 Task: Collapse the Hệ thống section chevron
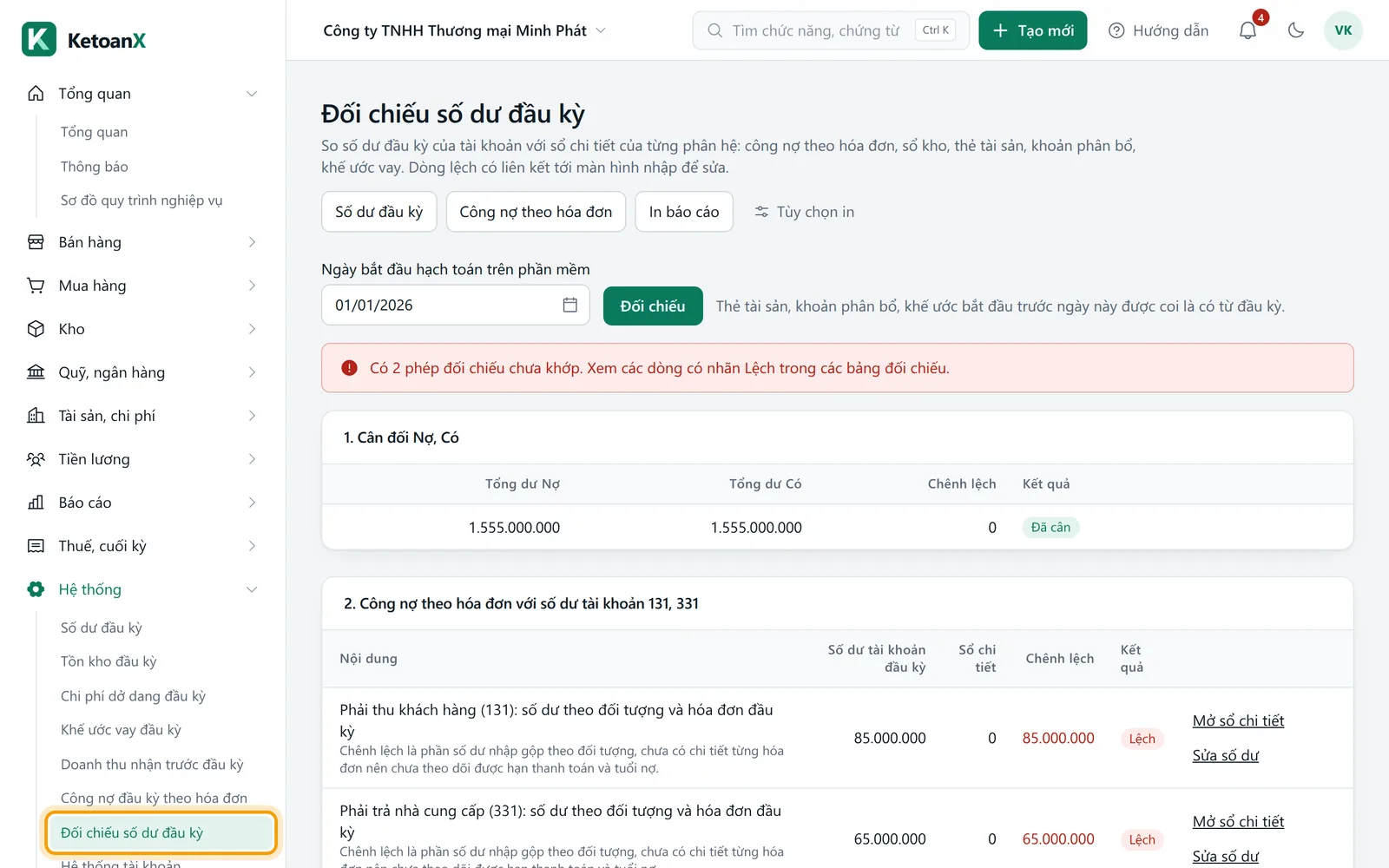click(x=252, y=589)
